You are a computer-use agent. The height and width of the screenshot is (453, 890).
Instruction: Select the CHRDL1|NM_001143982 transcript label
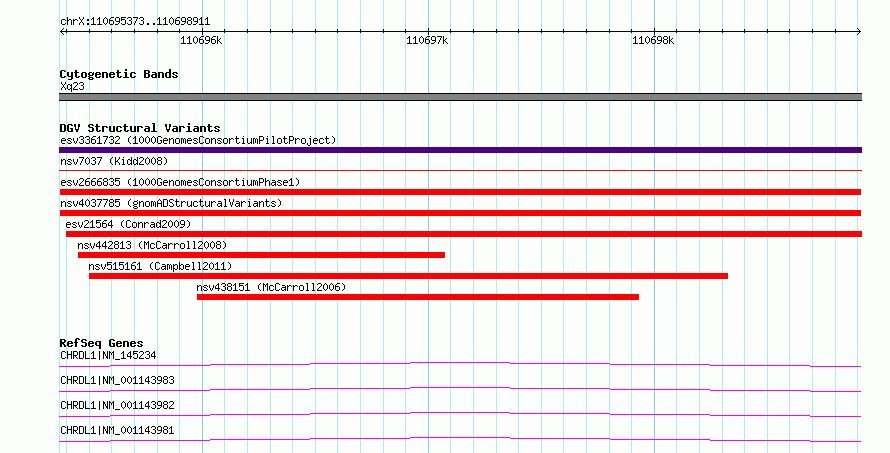(x=117, y=405)
